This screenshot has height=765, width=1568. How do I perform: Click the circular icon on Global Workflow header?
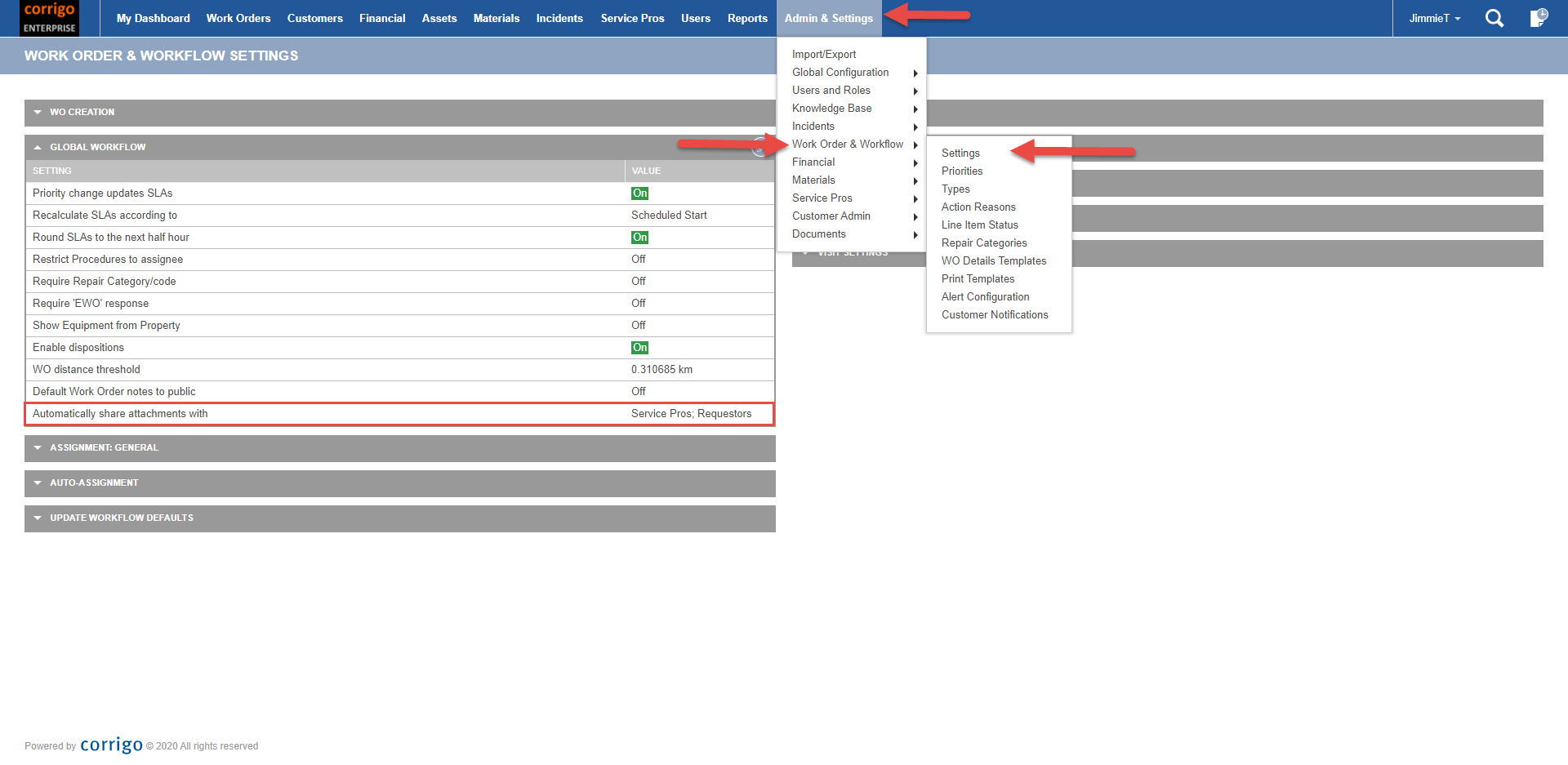[x=758, y=149]
